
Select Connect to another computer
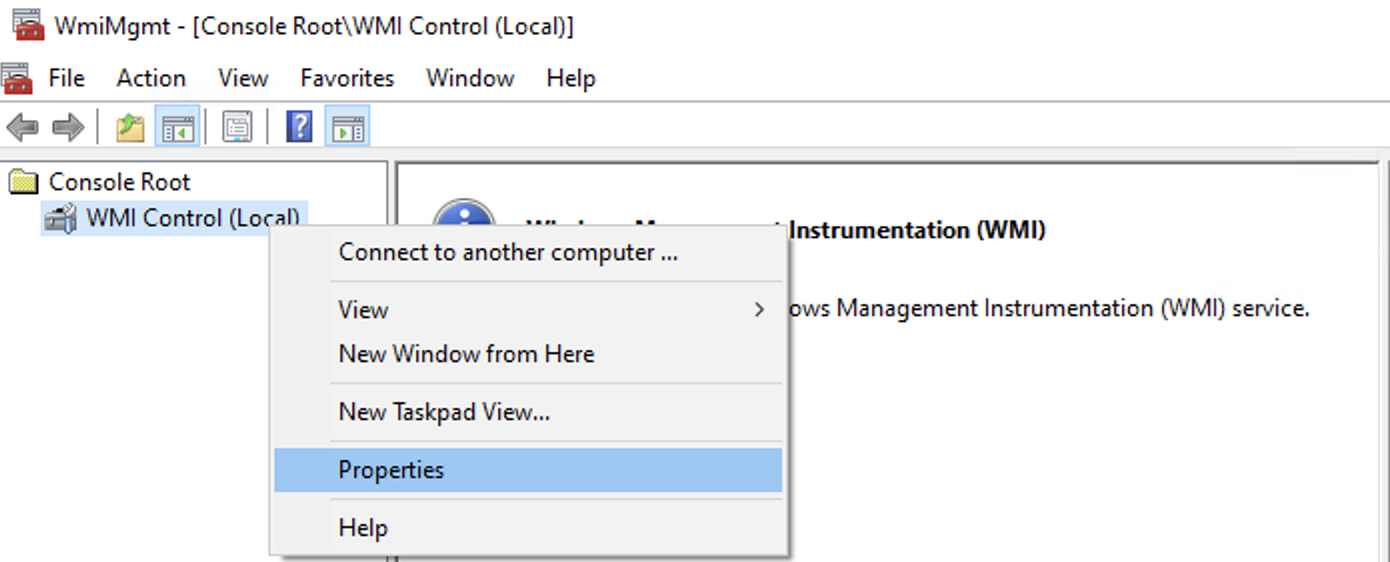pos(508,252)
